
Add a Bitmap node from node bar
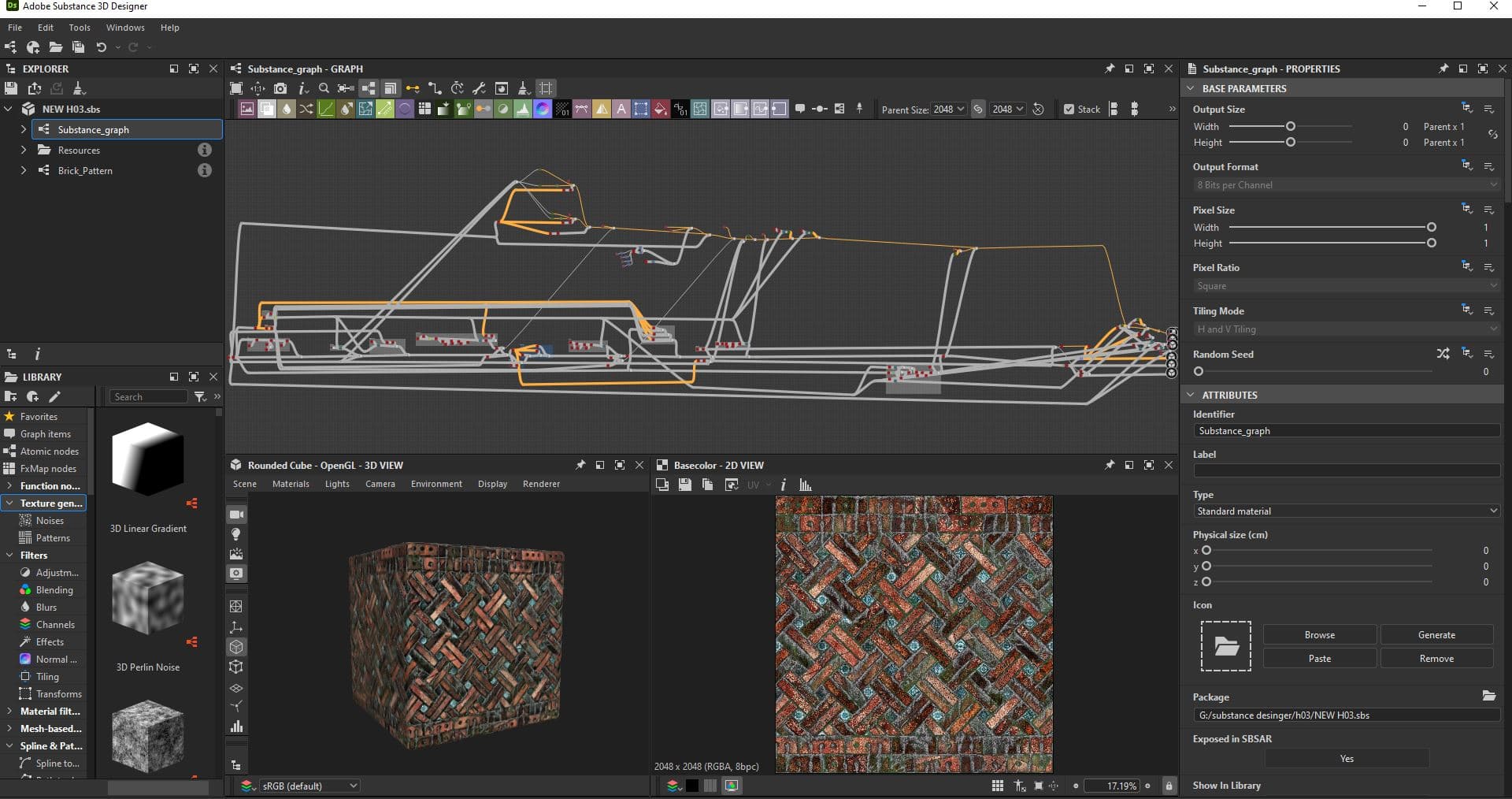click(246, 109)
